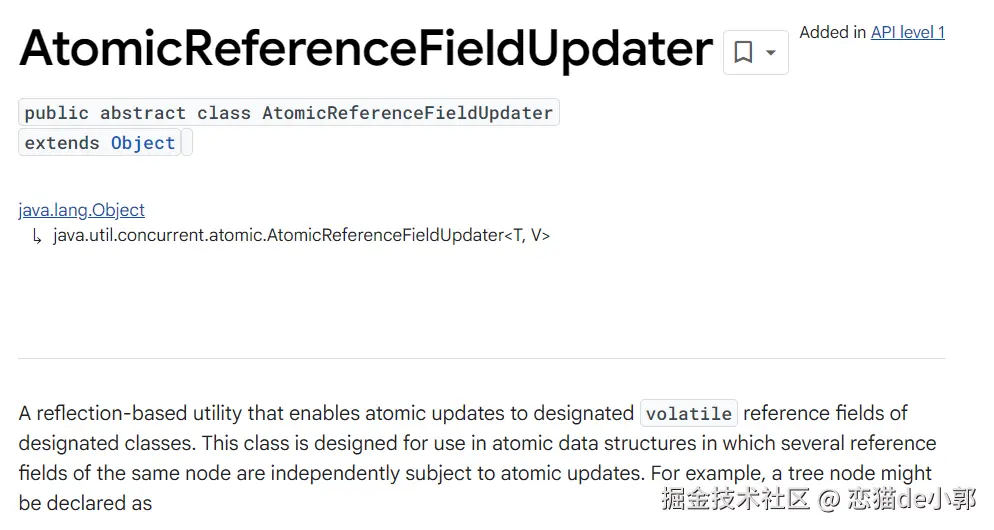Click the horizontal divider above the description
994x530 pixels.
coord(481,358)
